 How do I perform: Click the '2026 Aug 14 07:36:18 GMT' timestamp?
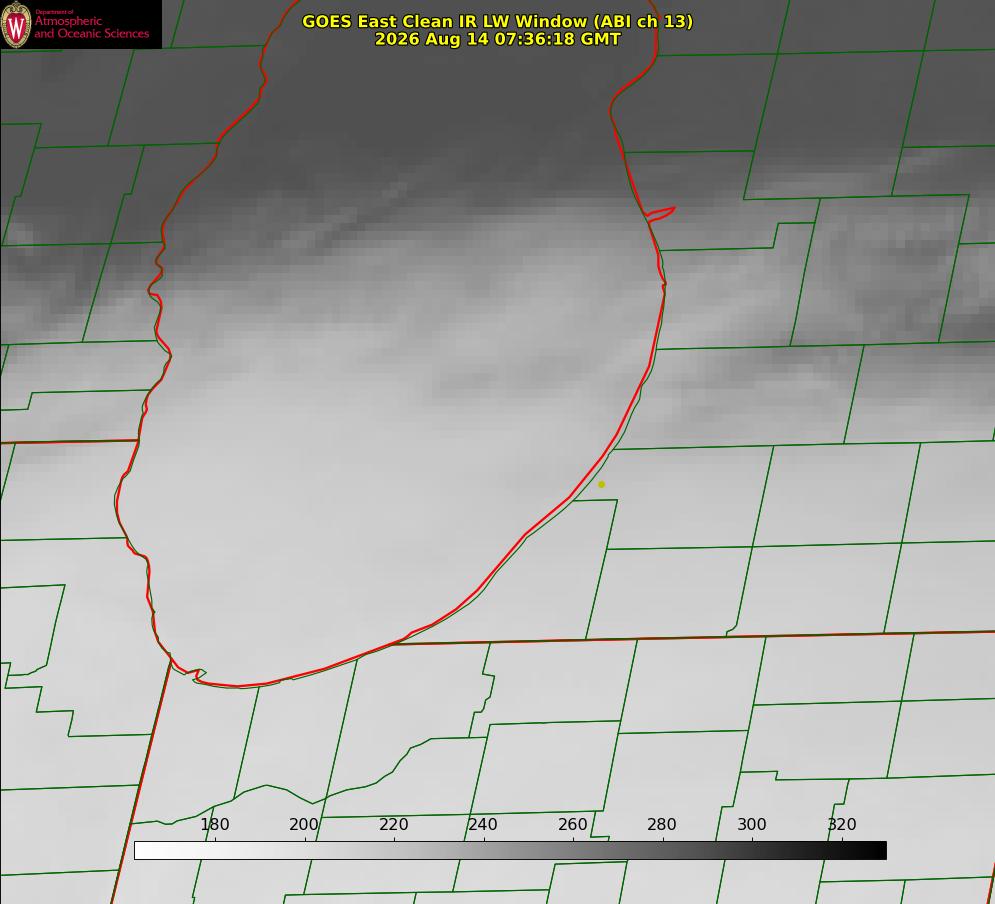pos(498,39)
